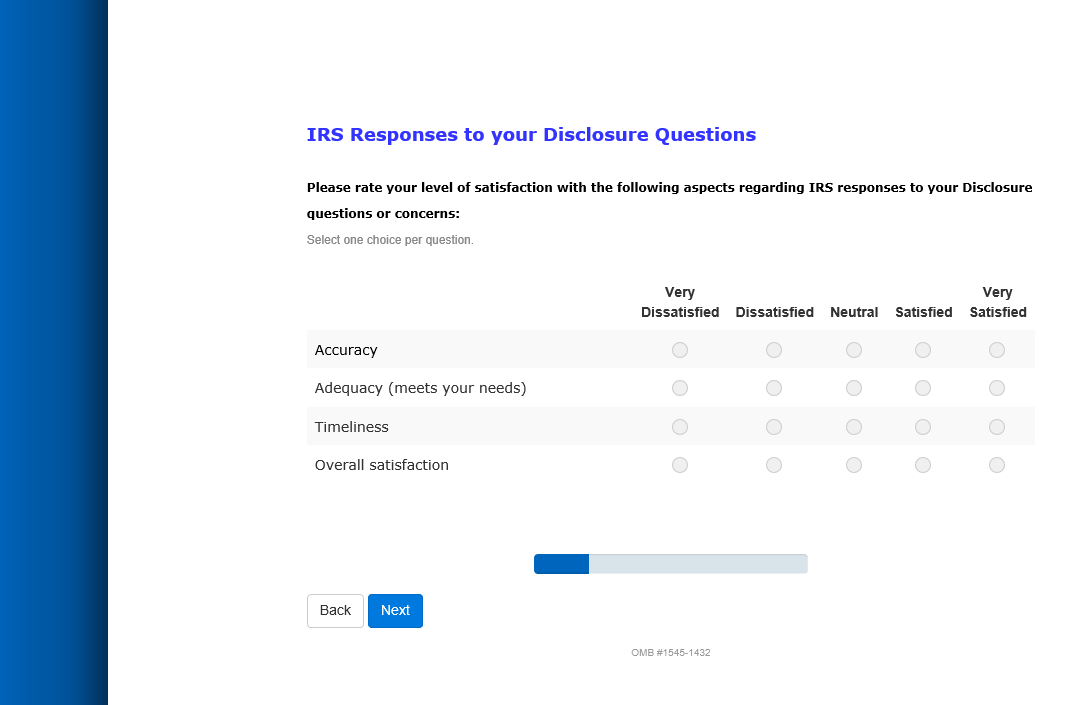Viewport: 1085px width, 705px height.
Task: Select Very Dissatisfied for Adequacy
Action: click(680, 388)
